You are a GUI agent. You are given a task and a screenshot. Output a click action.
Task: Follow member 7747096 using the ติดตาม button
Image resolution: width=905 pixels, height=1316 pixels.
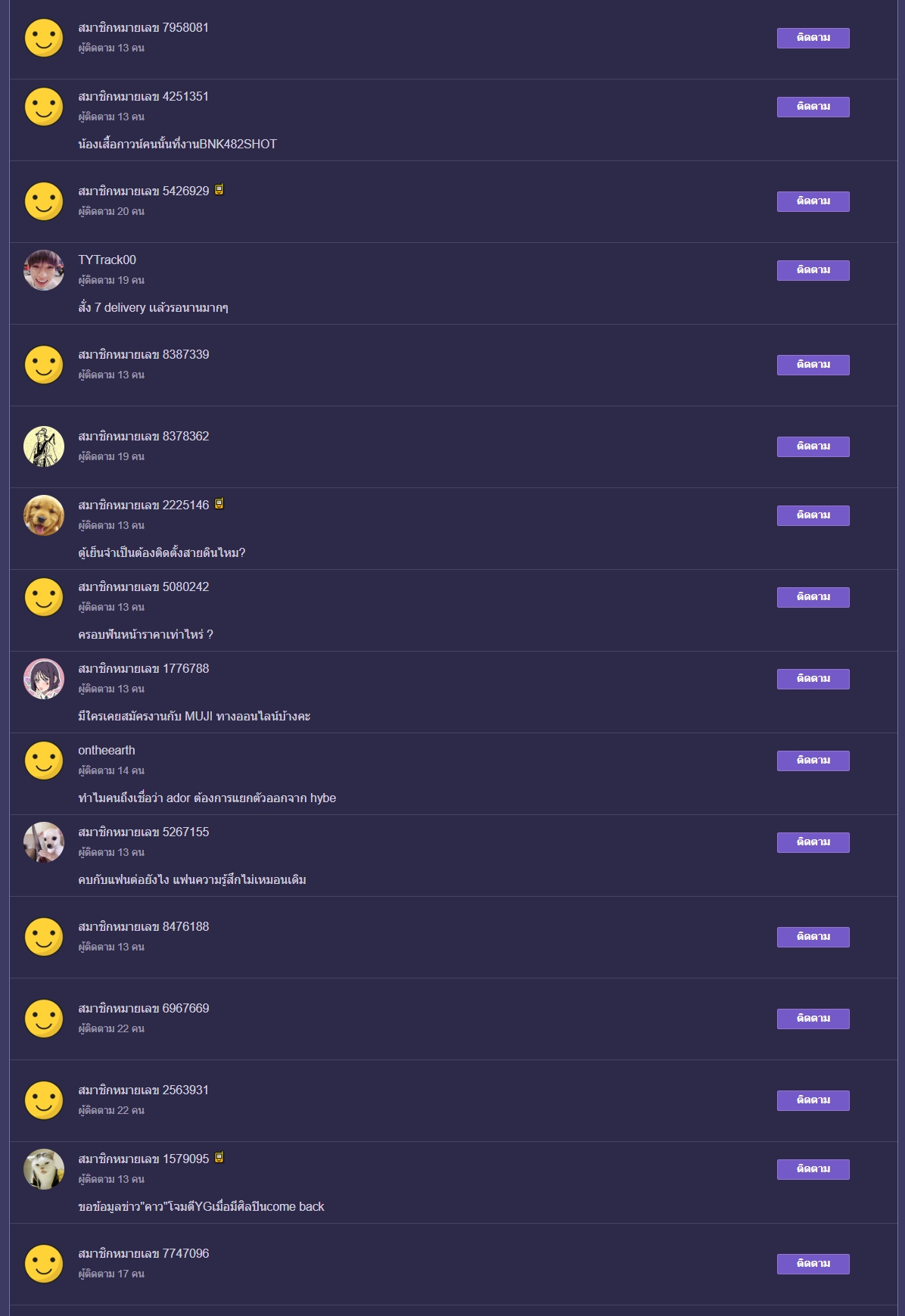click(813, 1264)
